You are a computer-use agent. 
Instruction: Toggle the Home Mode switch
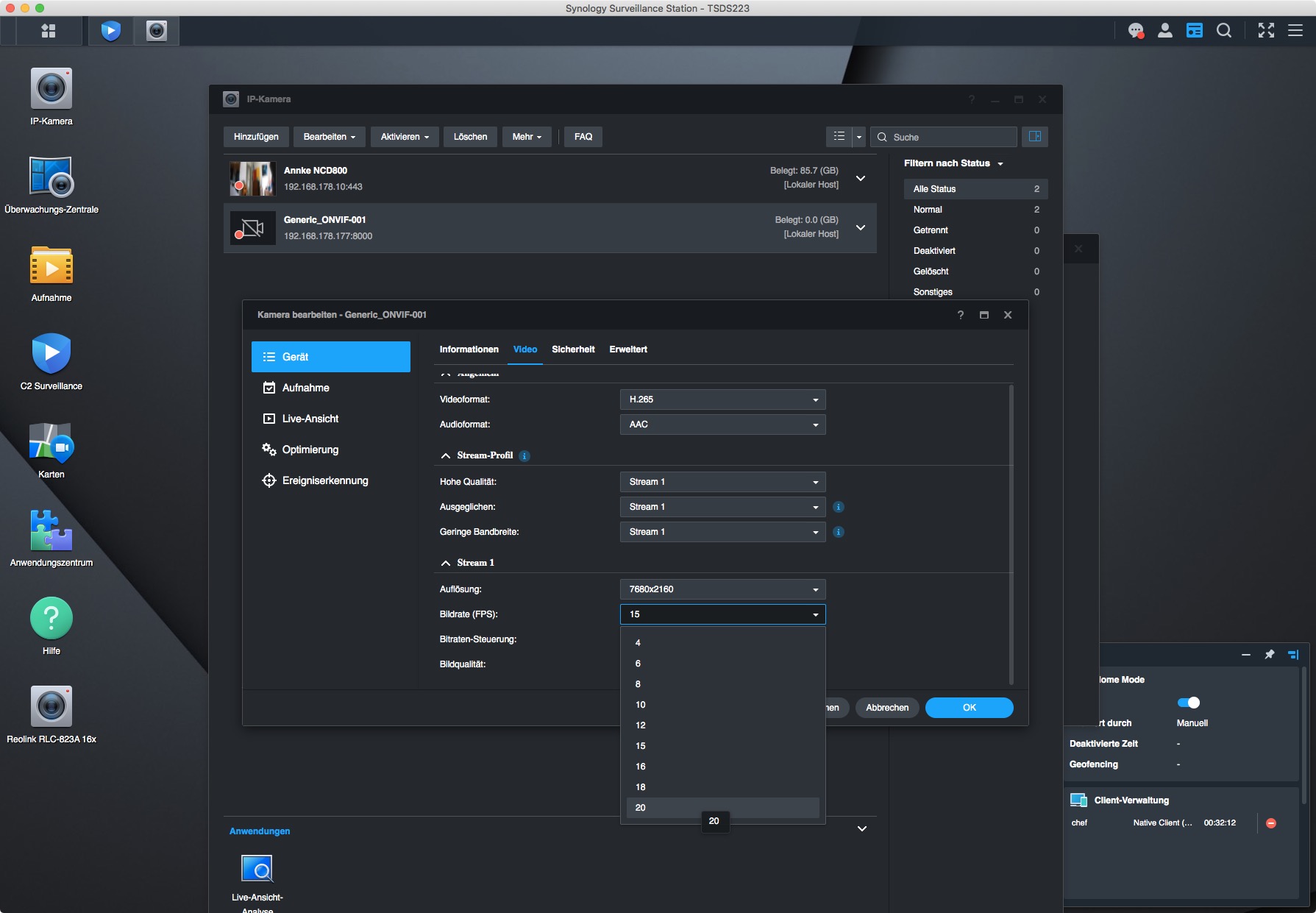pyautogui.click(x=1189, y=703)
